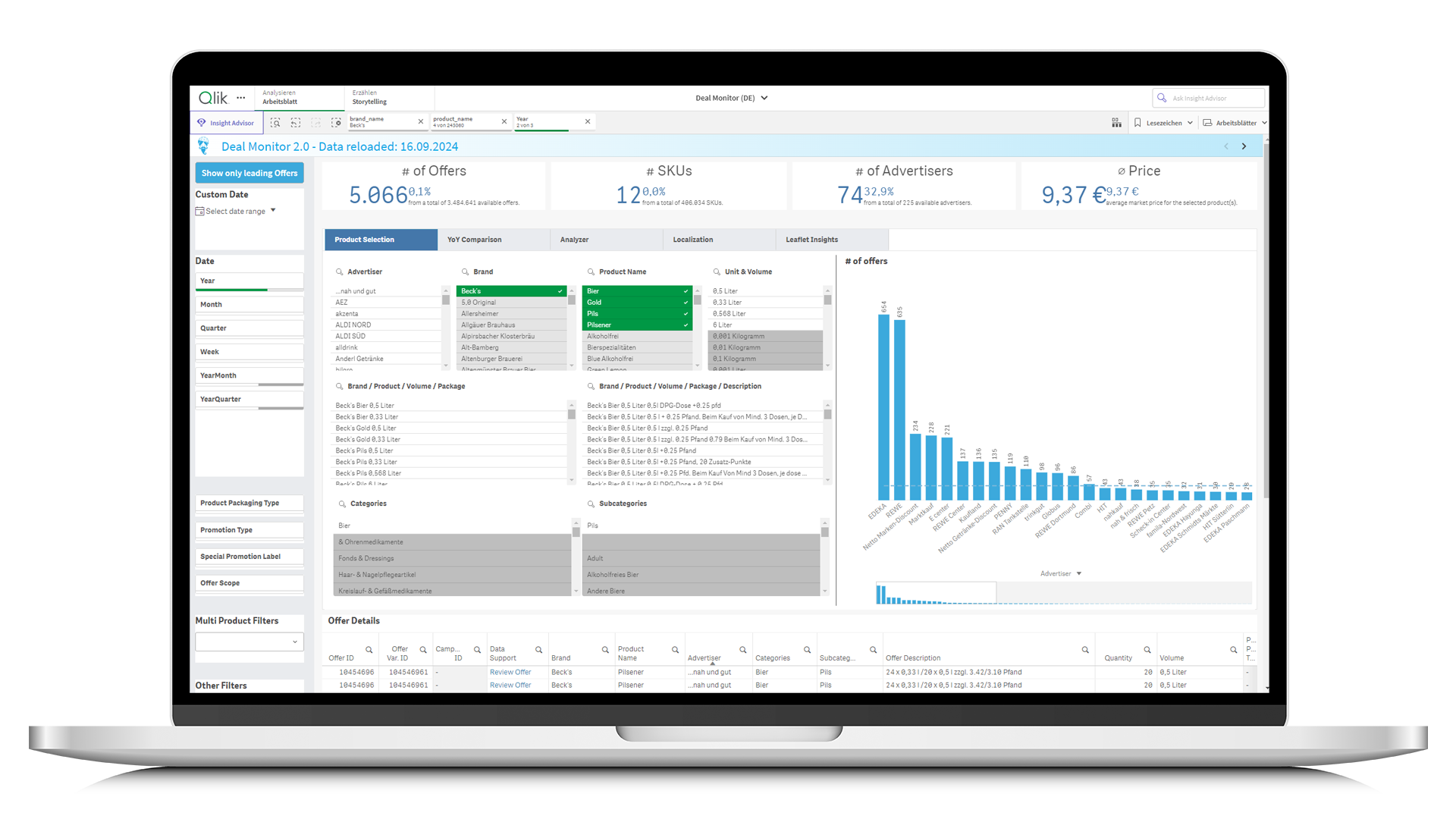Screen dimensions: 1456x819
Task: Click the calendar icon for date range
Action: pos(199,212)
